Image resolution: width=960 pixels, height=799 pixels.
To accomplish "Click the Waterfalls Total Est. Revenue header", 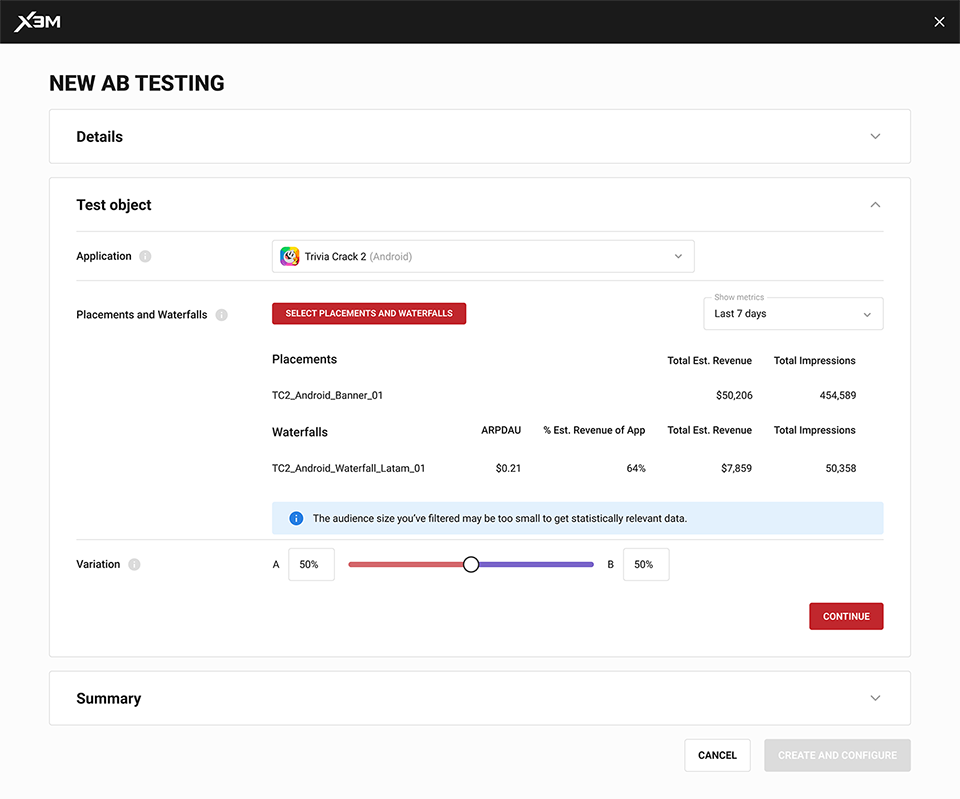I will pos(710,430).
